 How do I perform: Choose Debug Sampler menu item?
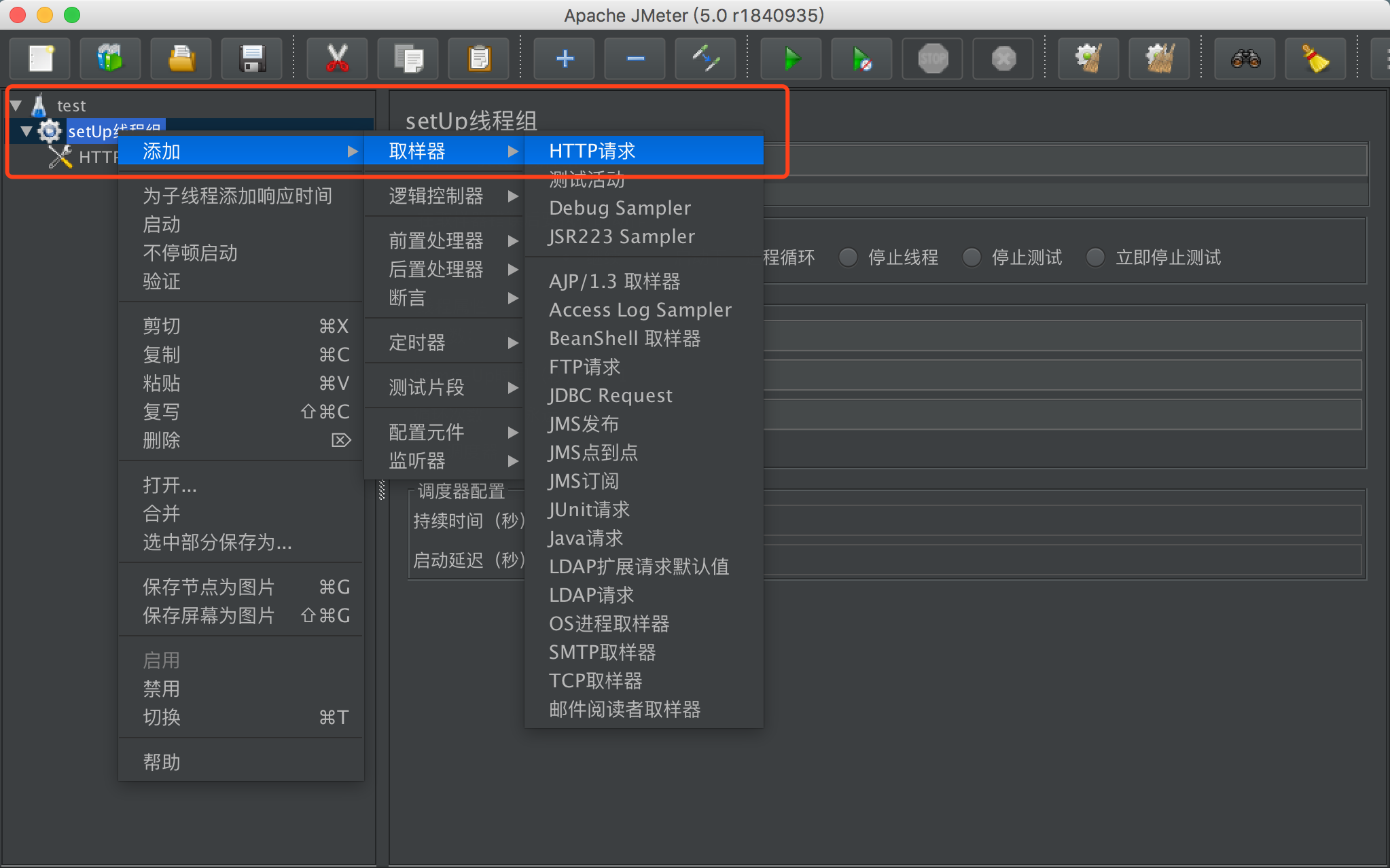(644, 208)
